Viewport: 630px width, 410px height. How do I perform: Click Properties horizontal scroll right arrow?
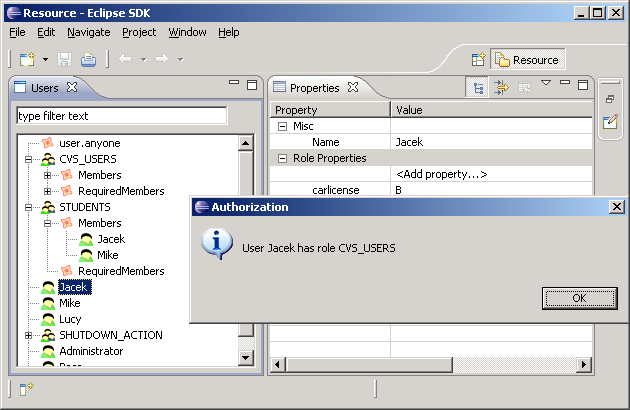point(584,365)
